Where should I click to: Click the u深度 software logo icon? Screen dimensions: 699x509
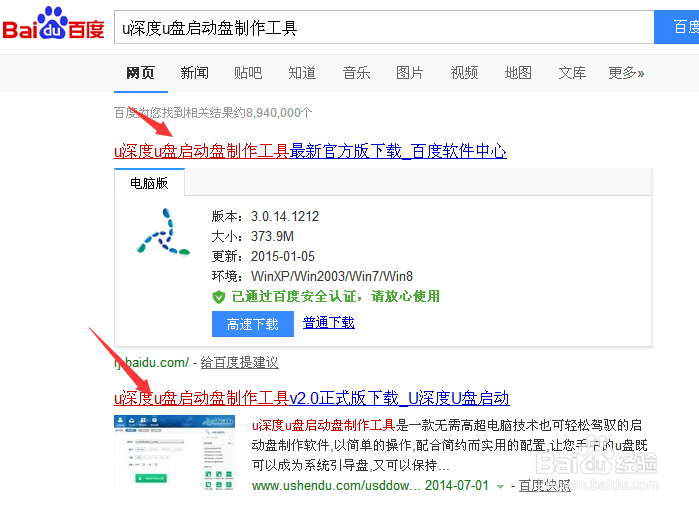point(163,232)
